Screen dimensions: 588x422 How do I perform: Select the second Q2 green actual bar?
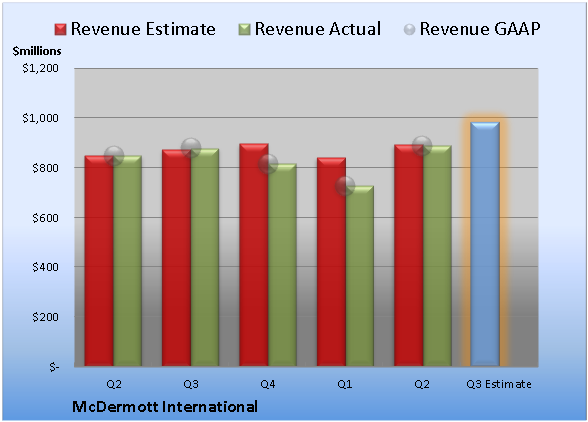(437, 256)
